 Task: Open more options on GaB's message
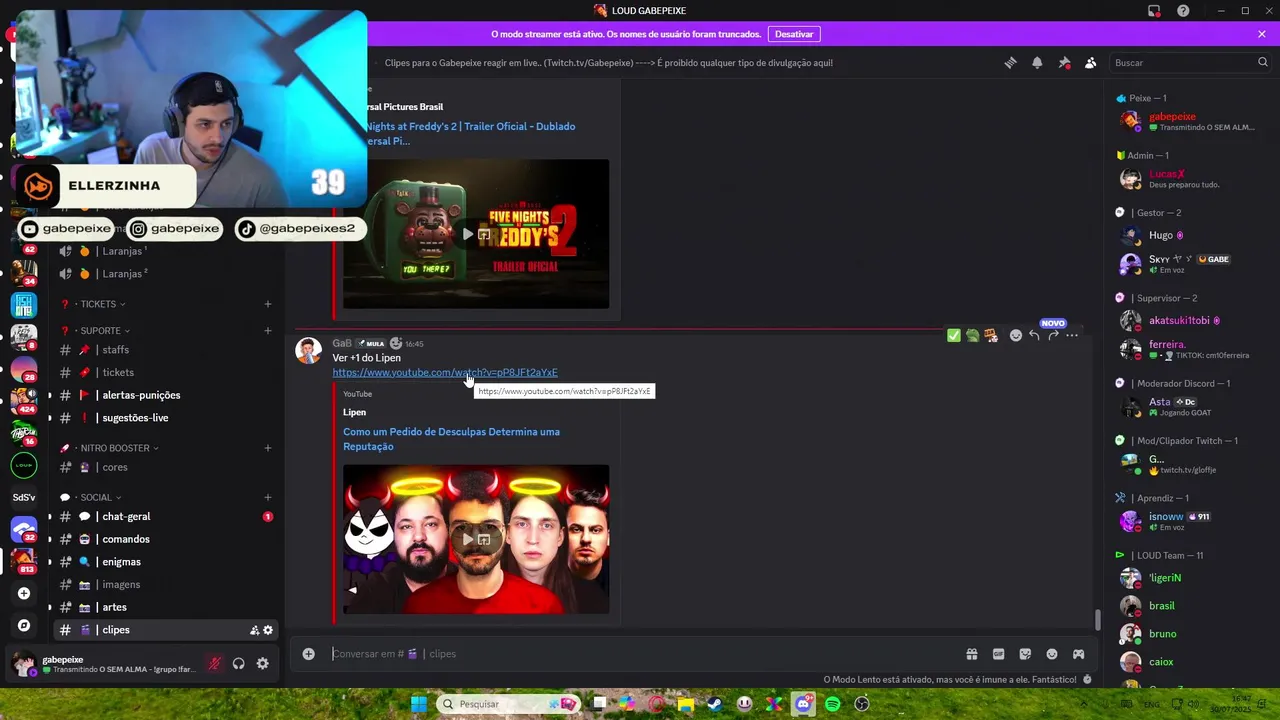pos(1072,336)
